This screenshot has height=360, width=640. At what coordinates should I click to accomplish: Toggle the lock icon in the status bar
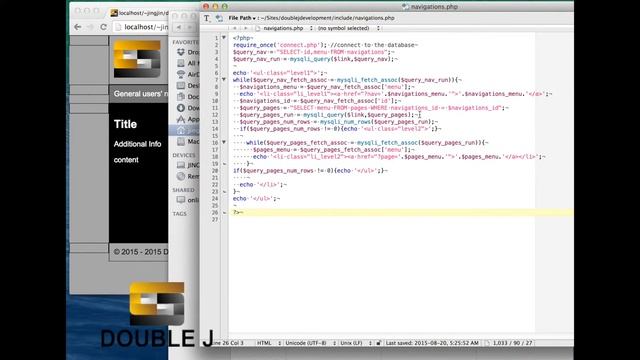(x=378, y=343)
